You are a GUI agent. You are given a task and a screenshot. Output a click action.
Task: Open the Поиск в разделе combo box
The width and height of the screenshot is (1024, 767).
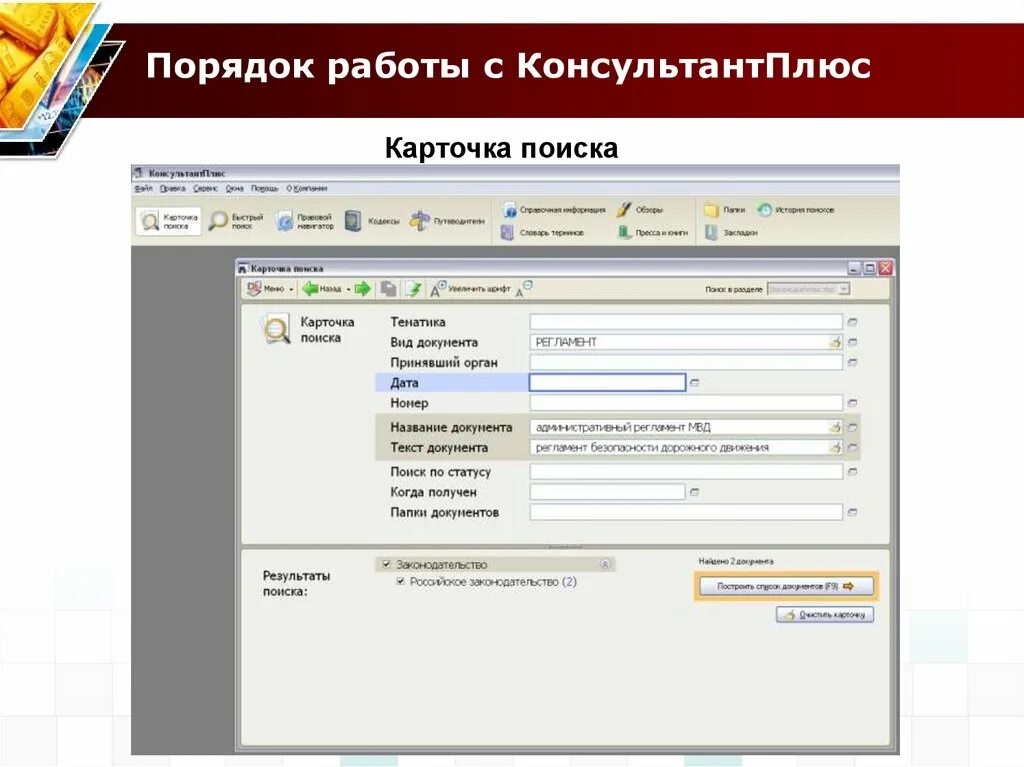click(808, 289)
